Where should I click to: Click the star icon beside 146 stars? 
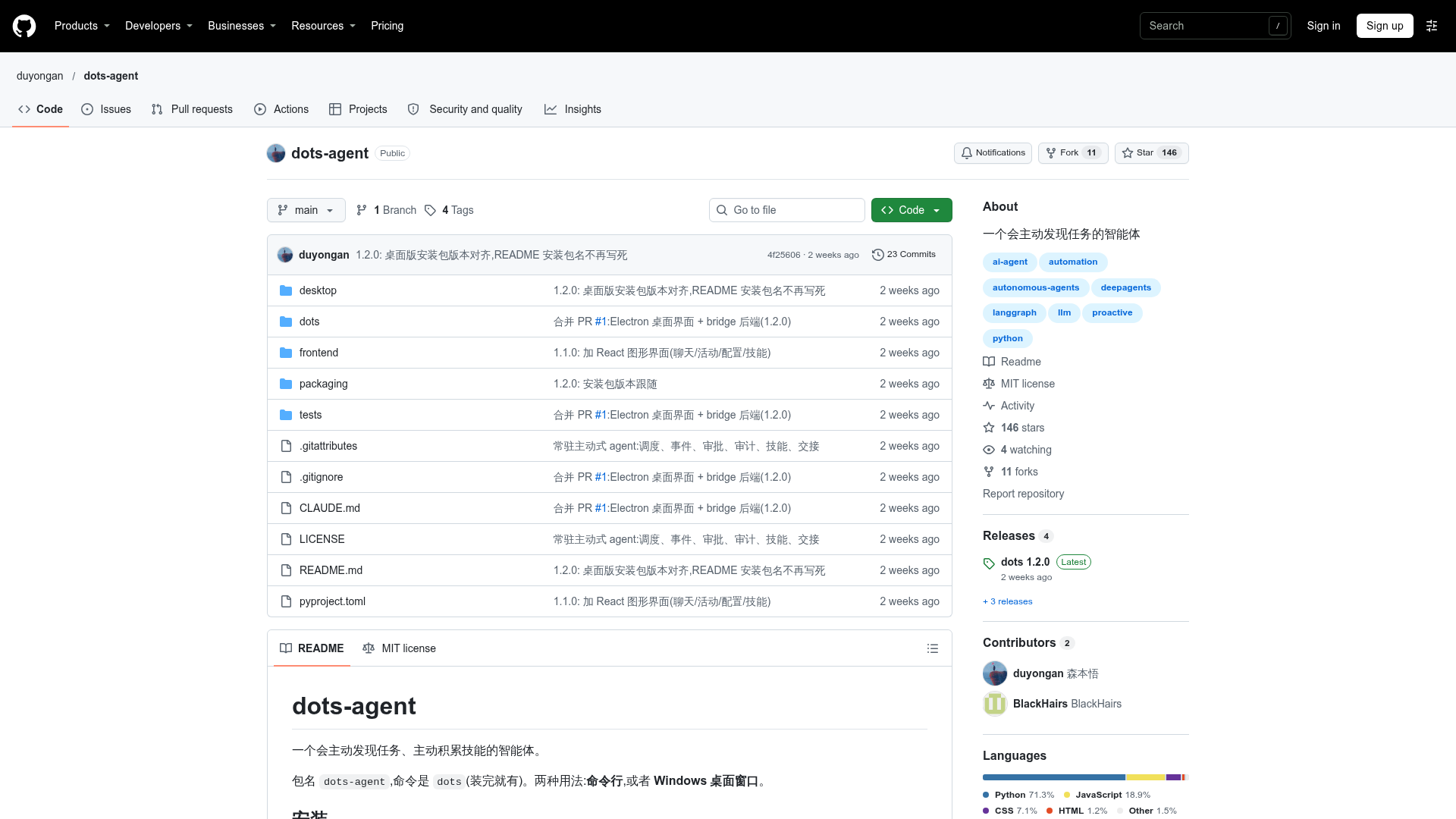click(x=989, y=428)
